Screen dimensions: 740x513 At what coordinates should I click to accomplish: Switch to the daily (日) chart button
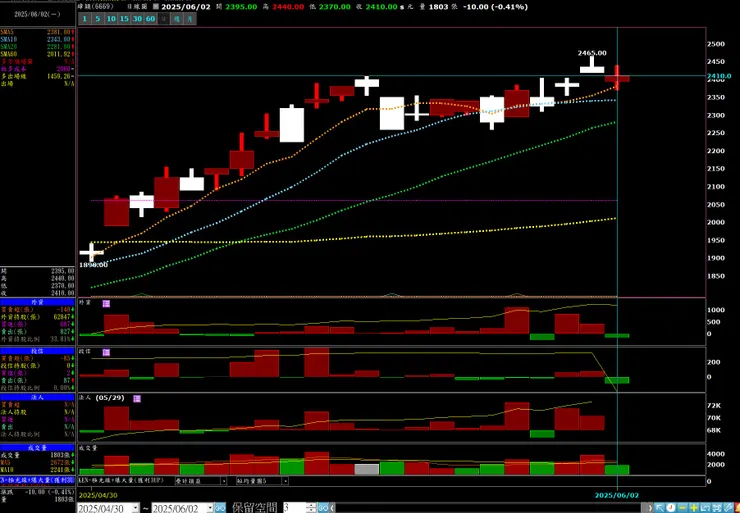[164, 18]
